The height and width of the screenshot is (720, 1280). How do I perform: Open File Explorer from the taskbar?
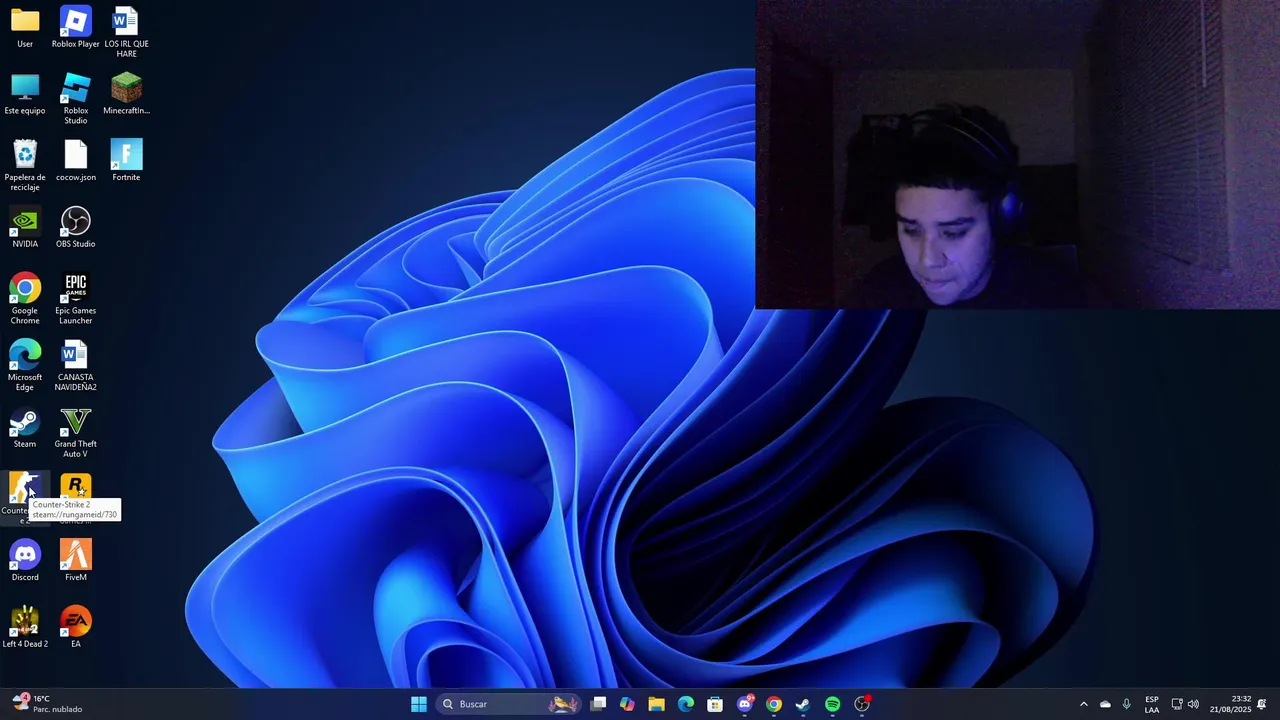coord(656,704)
